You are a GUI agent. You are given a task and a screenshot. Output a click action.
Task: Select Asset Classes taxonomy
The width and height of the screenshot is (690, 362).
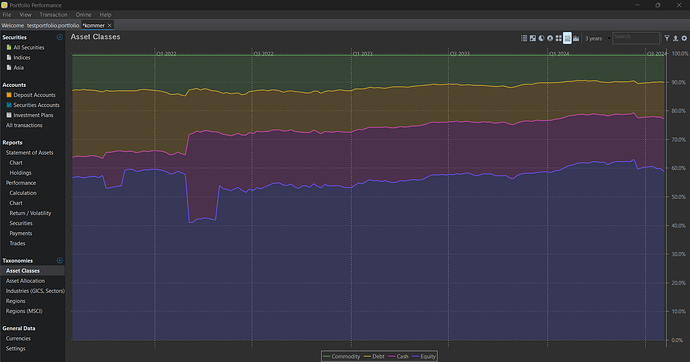point(22,271)
